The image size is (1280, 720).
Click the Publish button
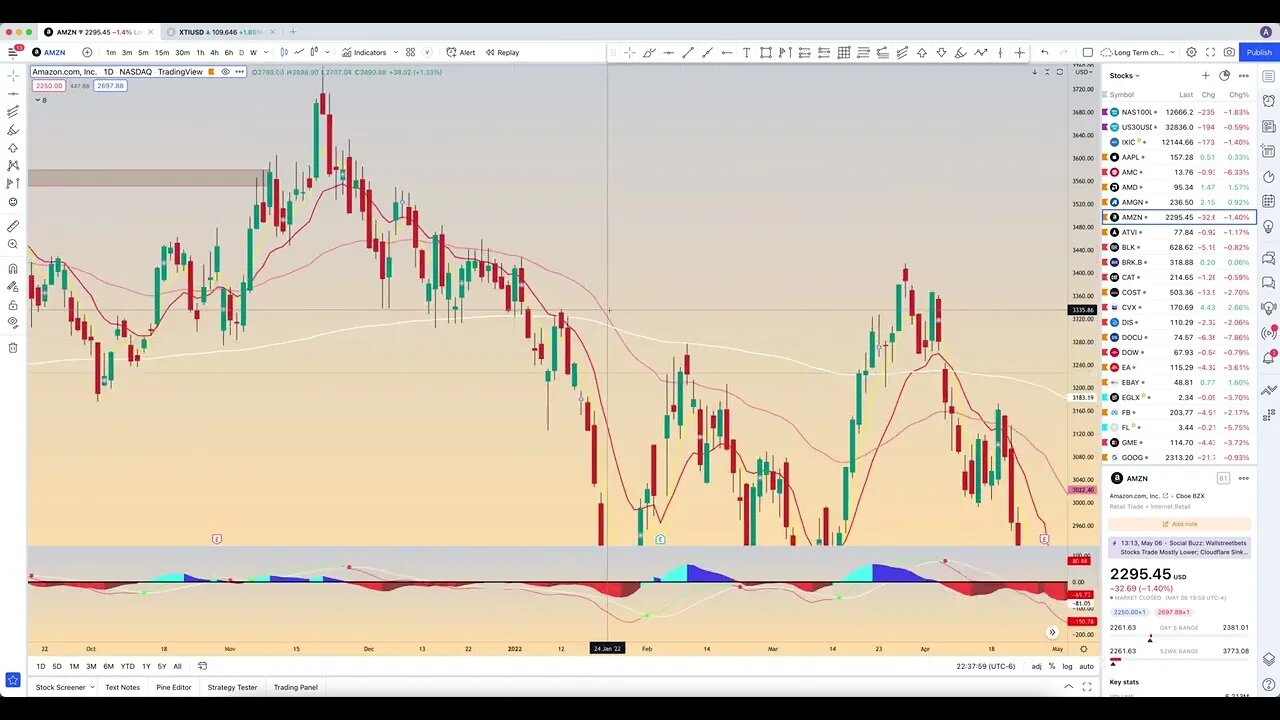coord(1259,52)
